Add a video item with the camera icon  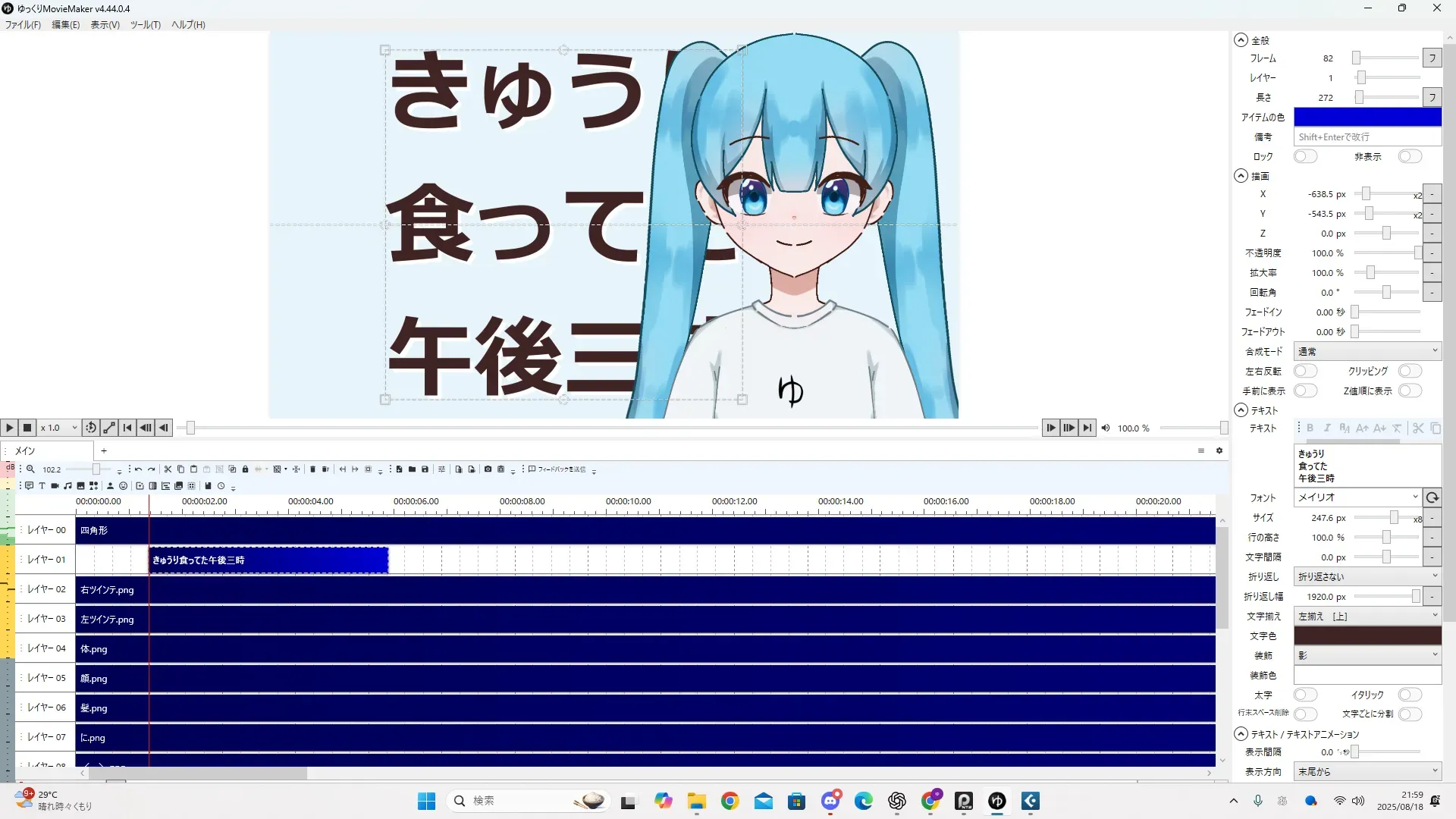55,486
